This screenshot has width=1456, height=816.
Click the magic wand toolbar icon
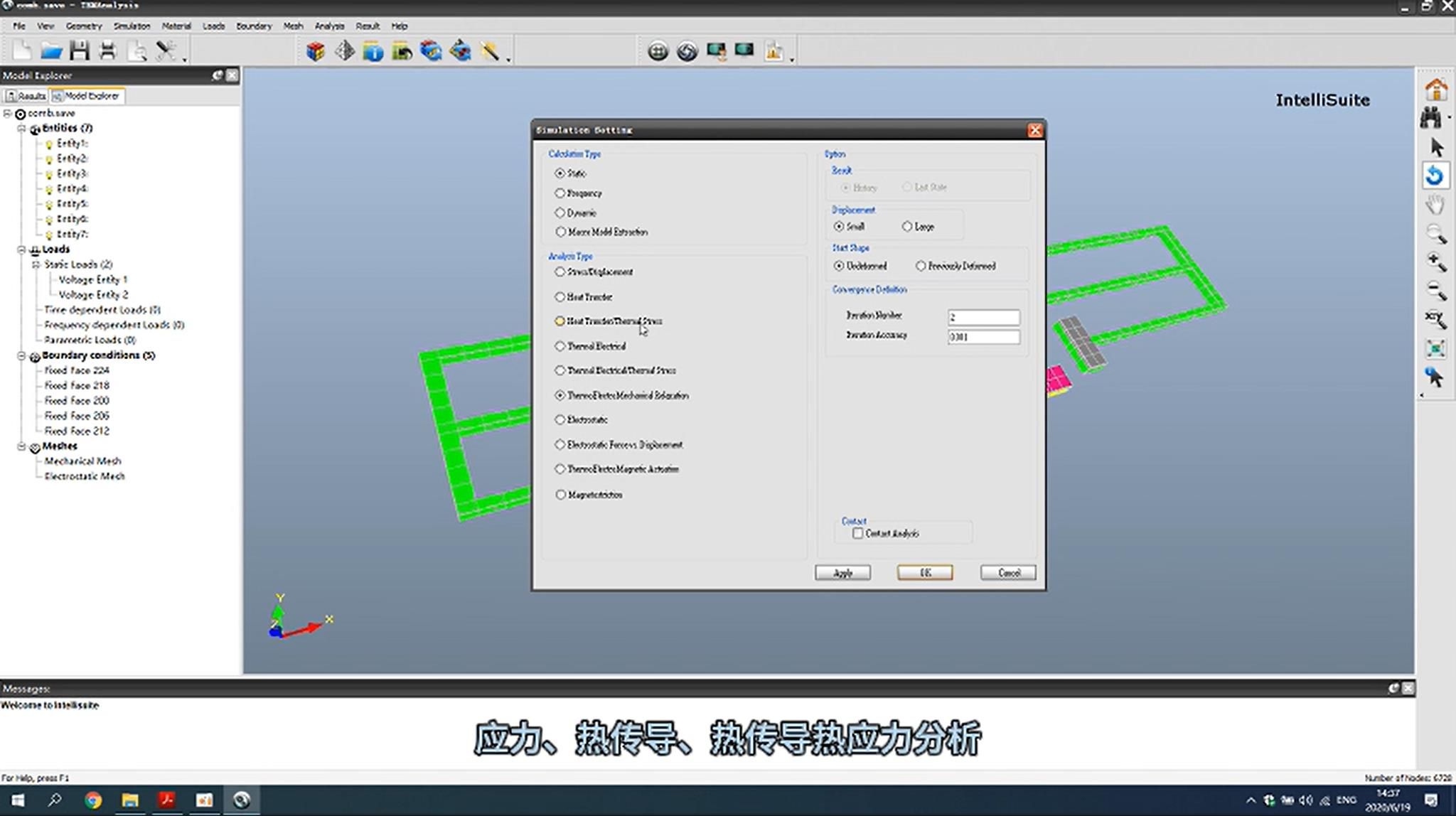click(489, 51)
